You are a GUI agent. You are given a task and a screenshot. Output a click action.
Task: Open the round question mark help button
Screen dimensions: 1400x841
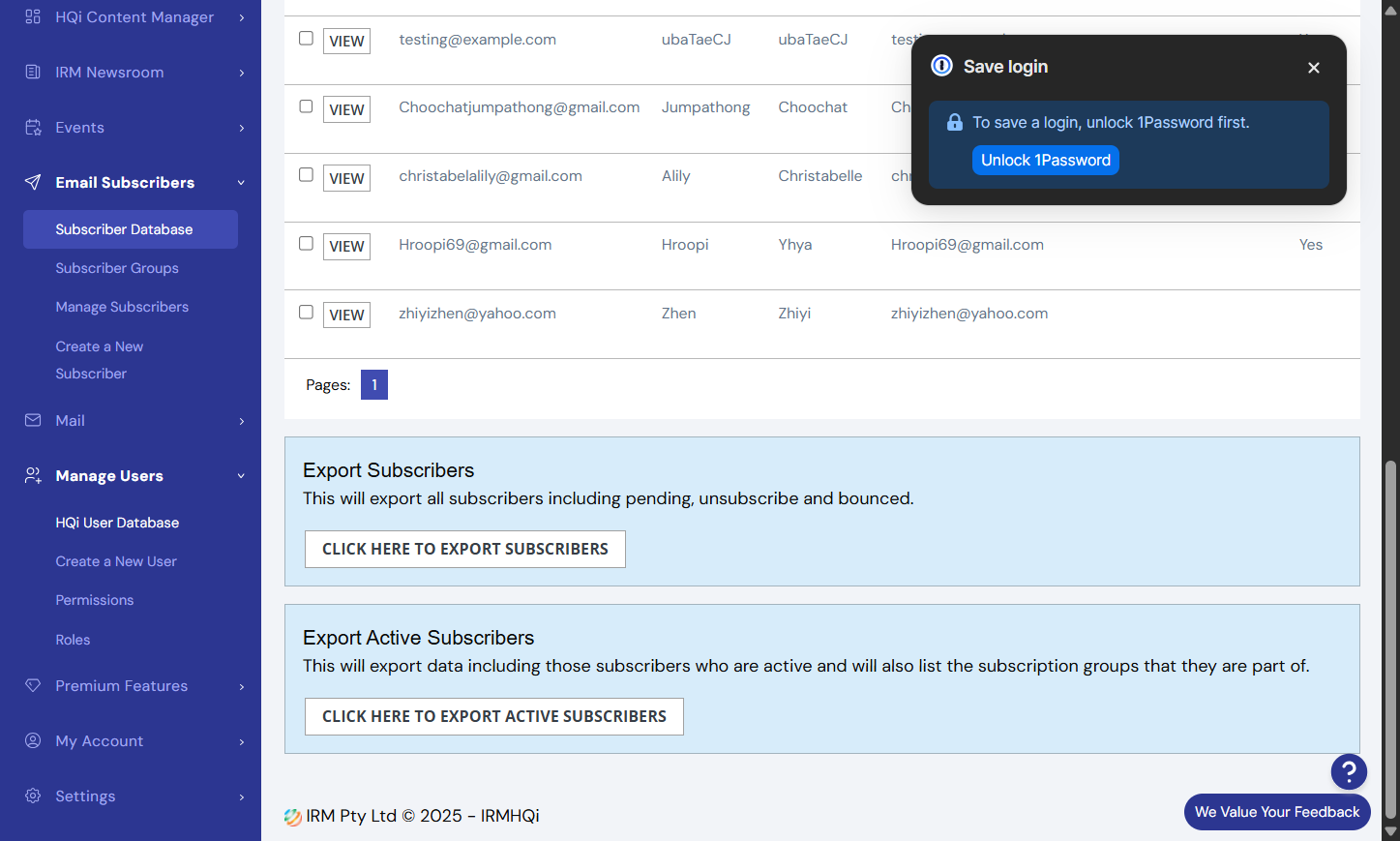(1349, 771)
